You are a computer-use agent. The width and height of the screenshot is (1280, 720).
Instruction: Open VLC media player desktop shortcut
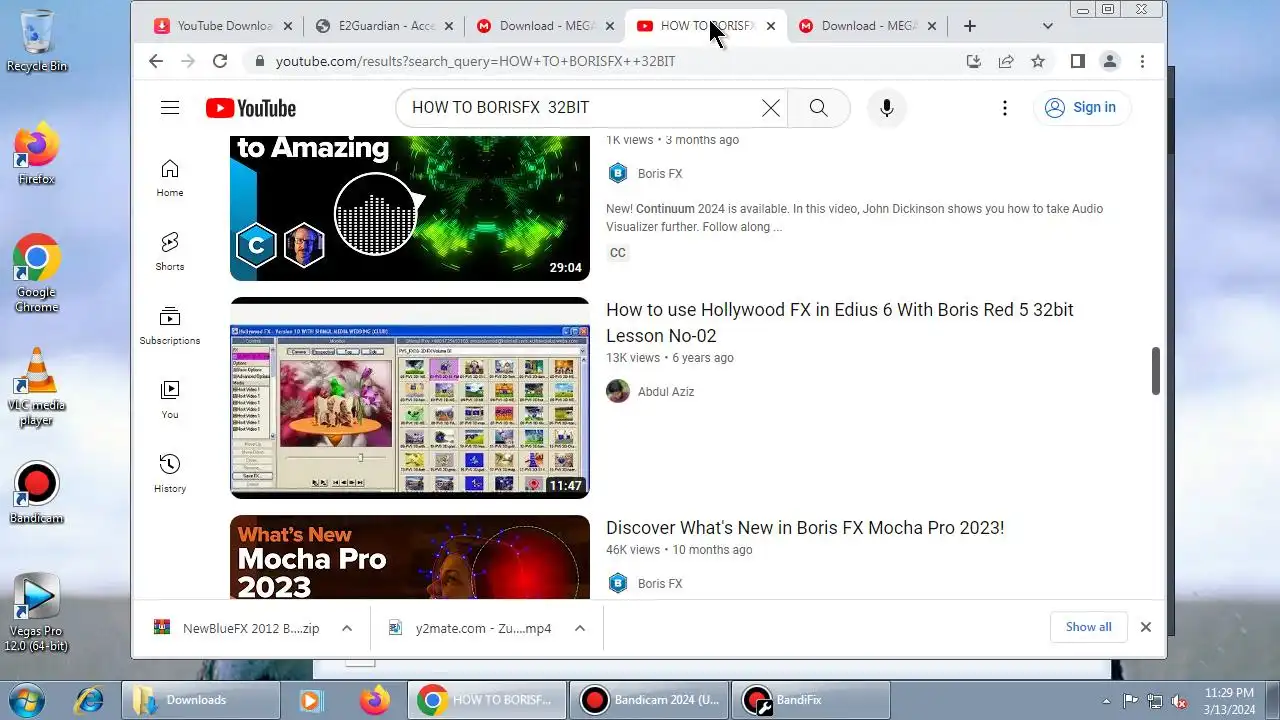coord(37,386)
